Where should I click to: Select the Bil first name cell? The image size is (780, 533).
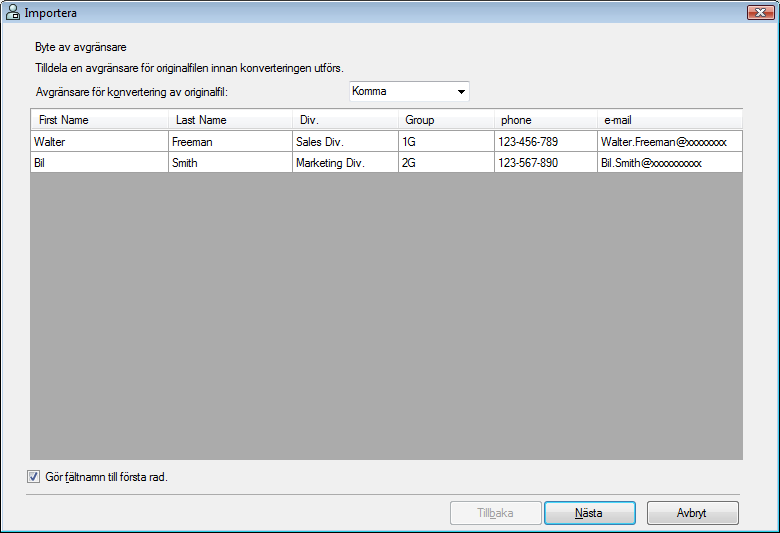point(99,162)
